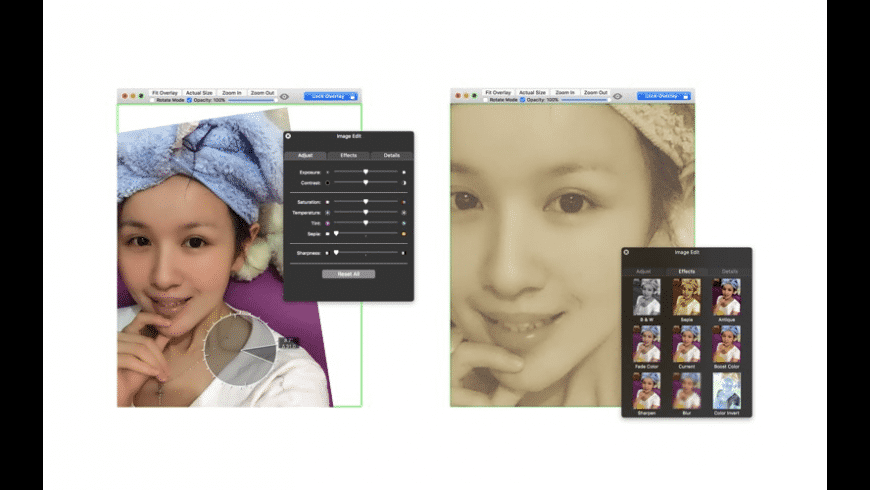Click the cool icon before Temperature slider
The image size is (870, 490).
327,213
